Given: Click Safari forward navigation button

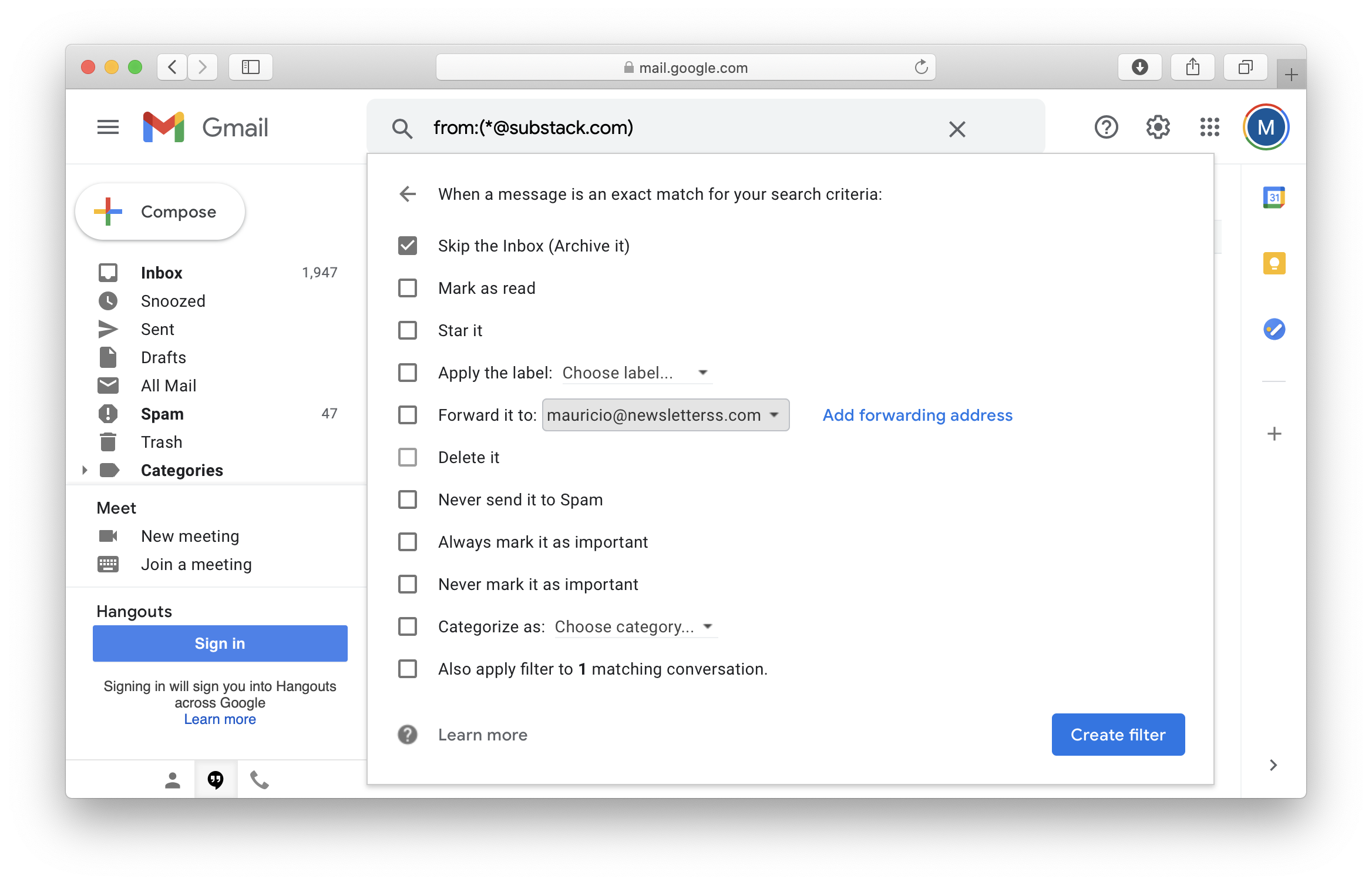Looking at the screenshot, I should coord(203,67).
